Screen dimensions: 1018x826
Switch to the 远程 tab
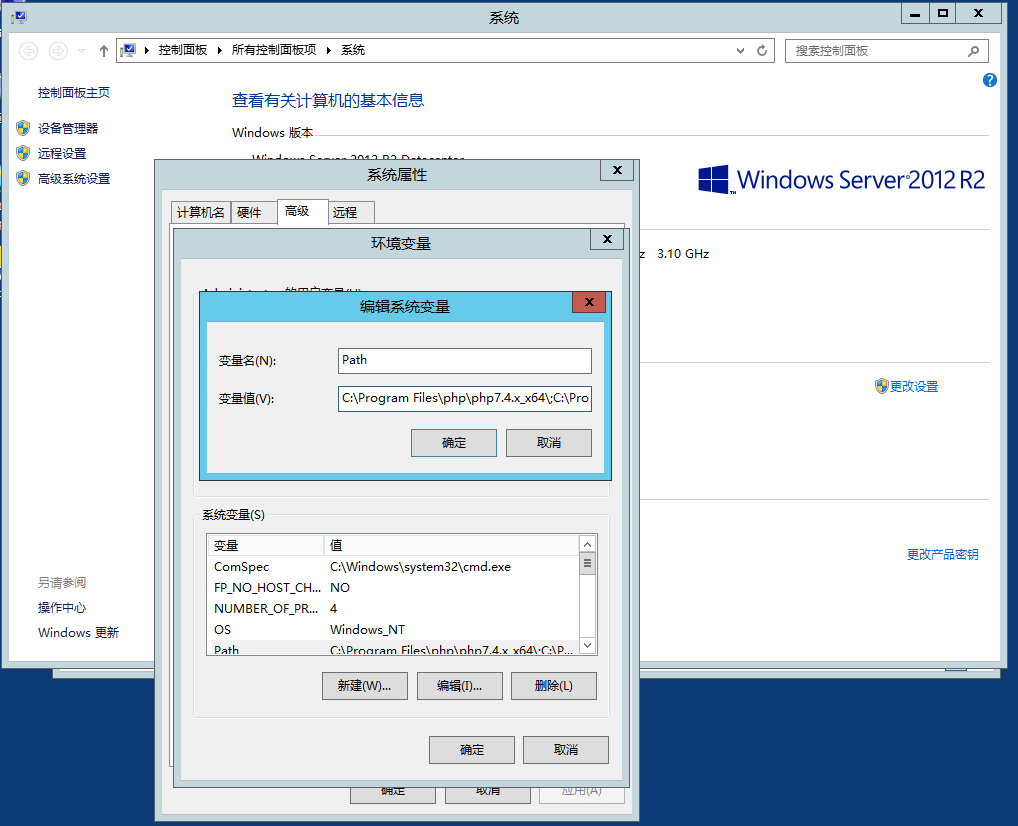tap(351, 212)
